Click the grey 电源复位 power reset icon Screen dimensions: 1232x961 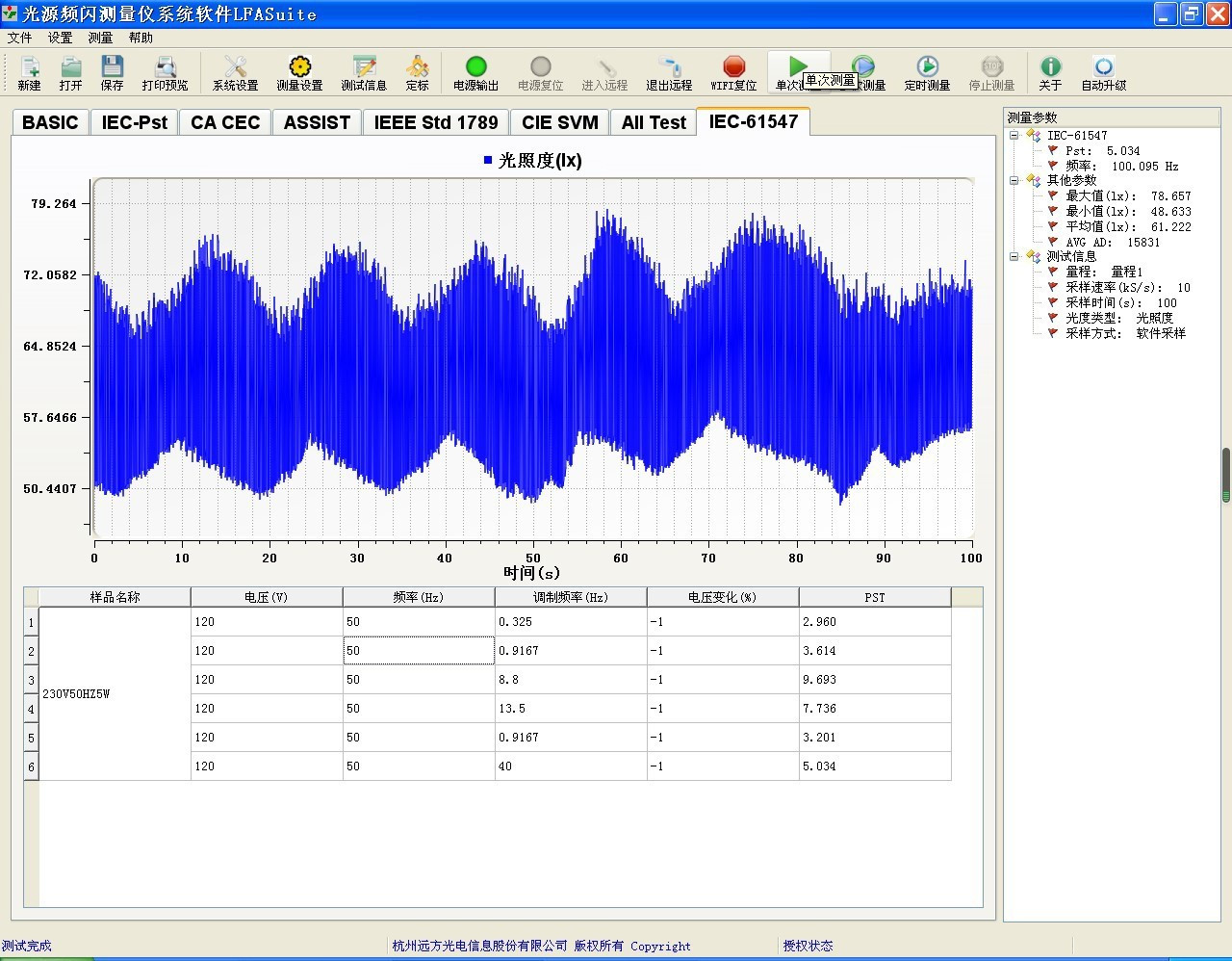pyautogui.click(x=541, y=66)
